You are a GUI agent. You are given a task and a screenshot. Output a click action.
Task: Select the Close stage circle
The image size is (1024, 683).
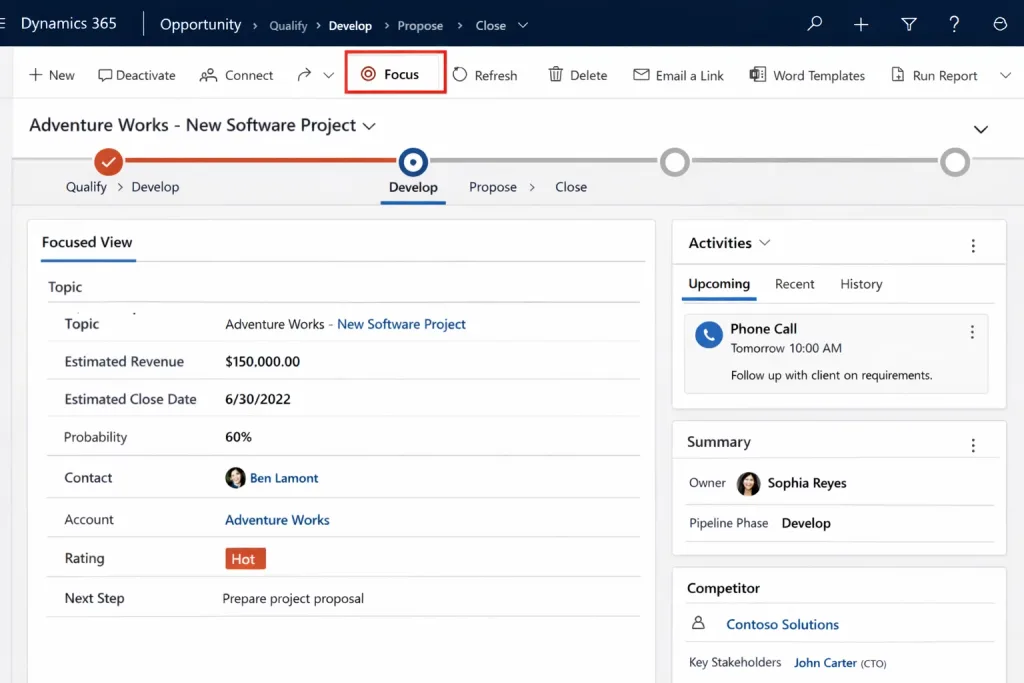tap(954, 161)
